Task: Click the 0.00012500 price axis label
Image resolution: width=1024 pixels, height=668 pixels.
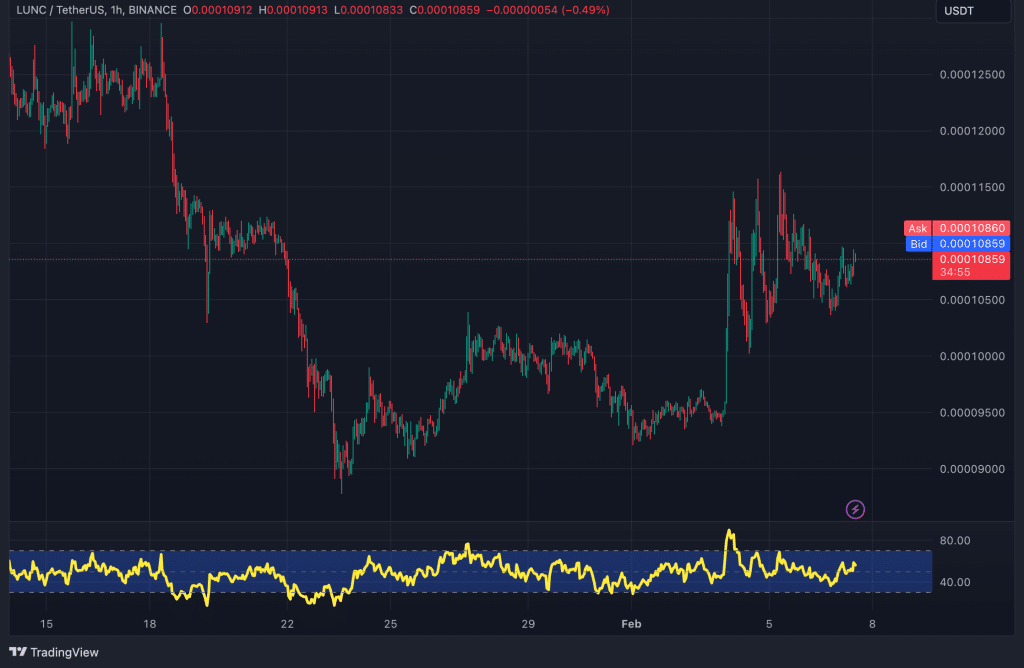Action: click(x=972, y=74)
